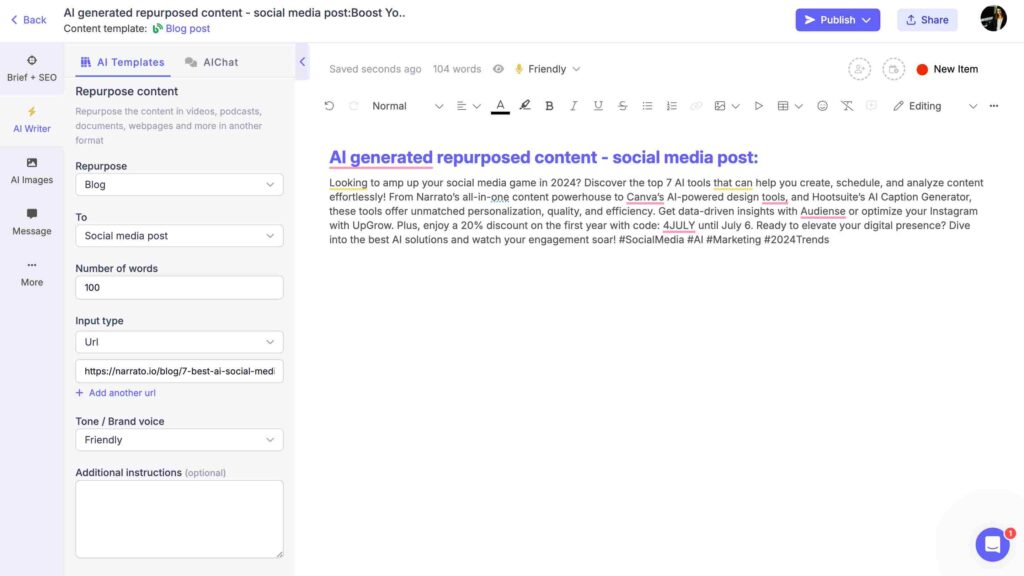Image resolution: width=1024 pixels, height=576 pixels.
Task: Open the user profile avatar
Action: 993,18
